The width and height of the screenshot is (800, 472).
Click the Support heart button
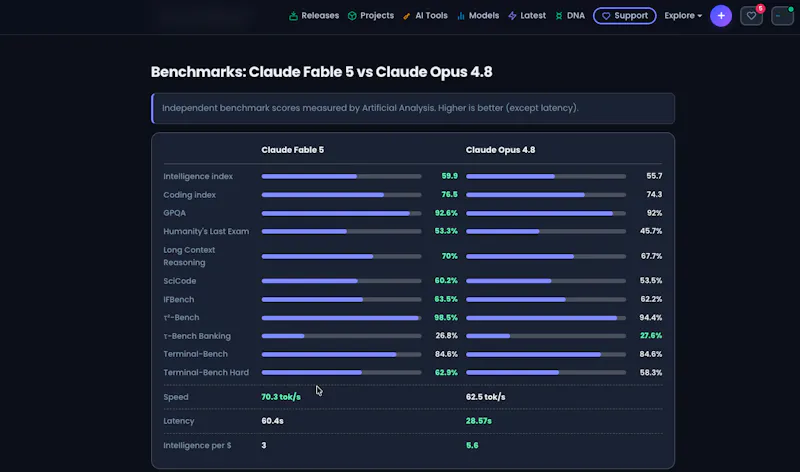(x=624, y=16)
